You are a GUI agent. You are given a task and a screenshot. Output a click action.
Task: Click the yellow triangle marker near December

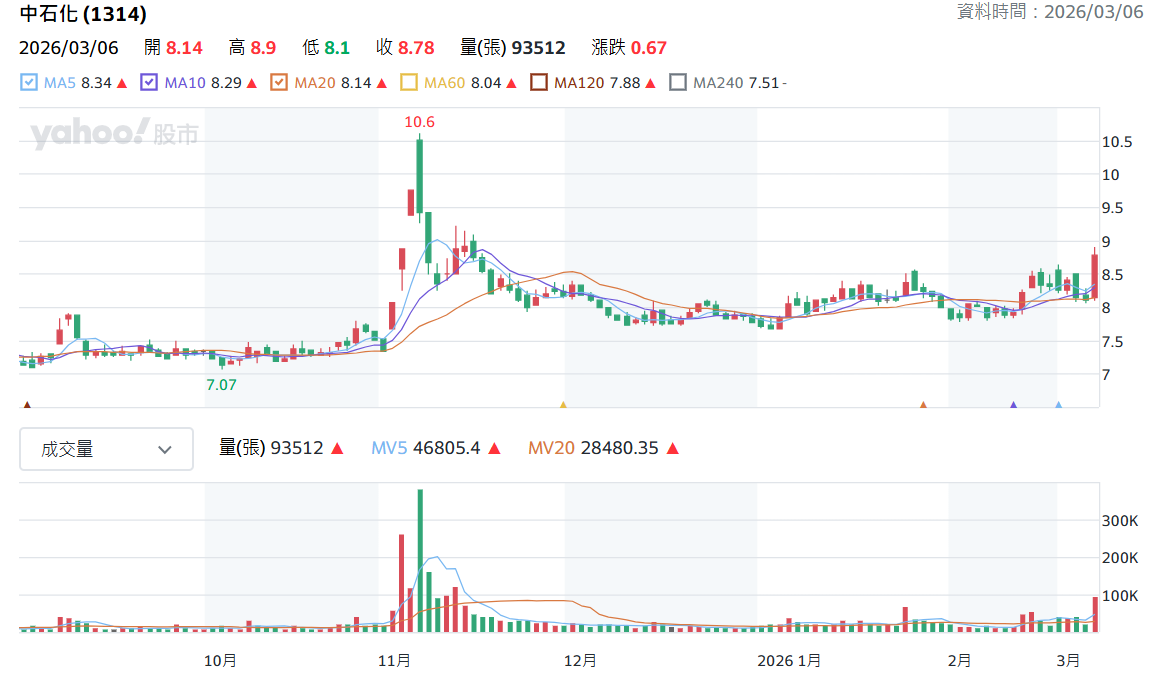tap(563, 405)
